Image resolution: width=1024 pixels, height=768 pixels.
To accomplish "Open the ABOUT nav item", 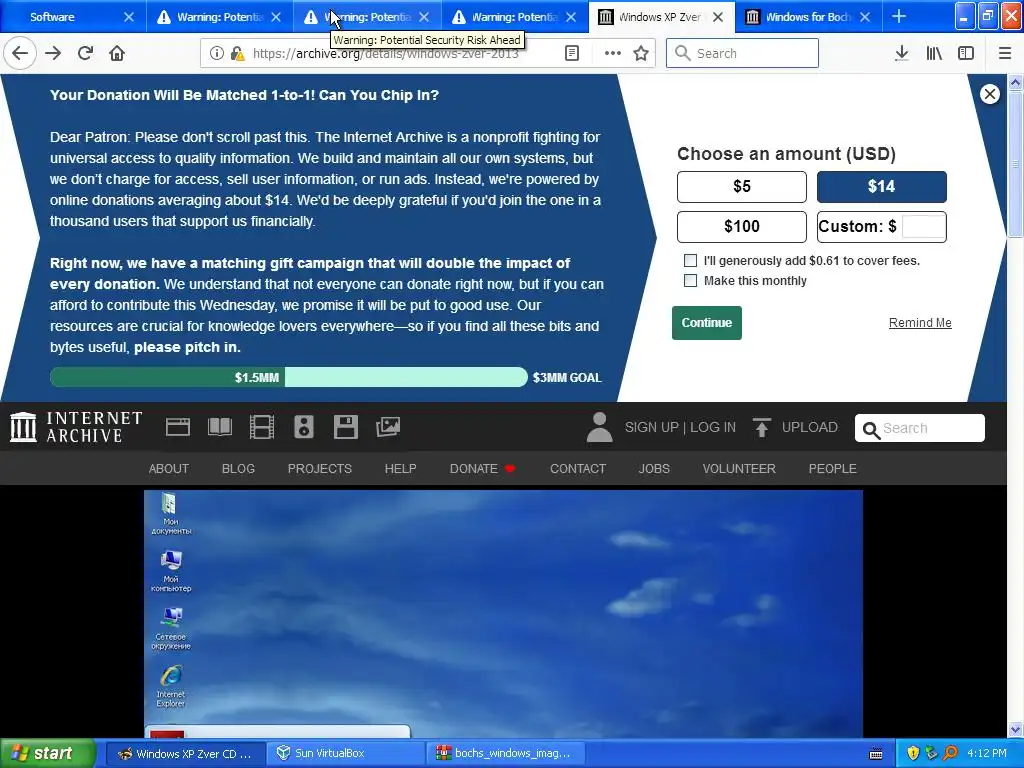I will click(x=168, y=469).
